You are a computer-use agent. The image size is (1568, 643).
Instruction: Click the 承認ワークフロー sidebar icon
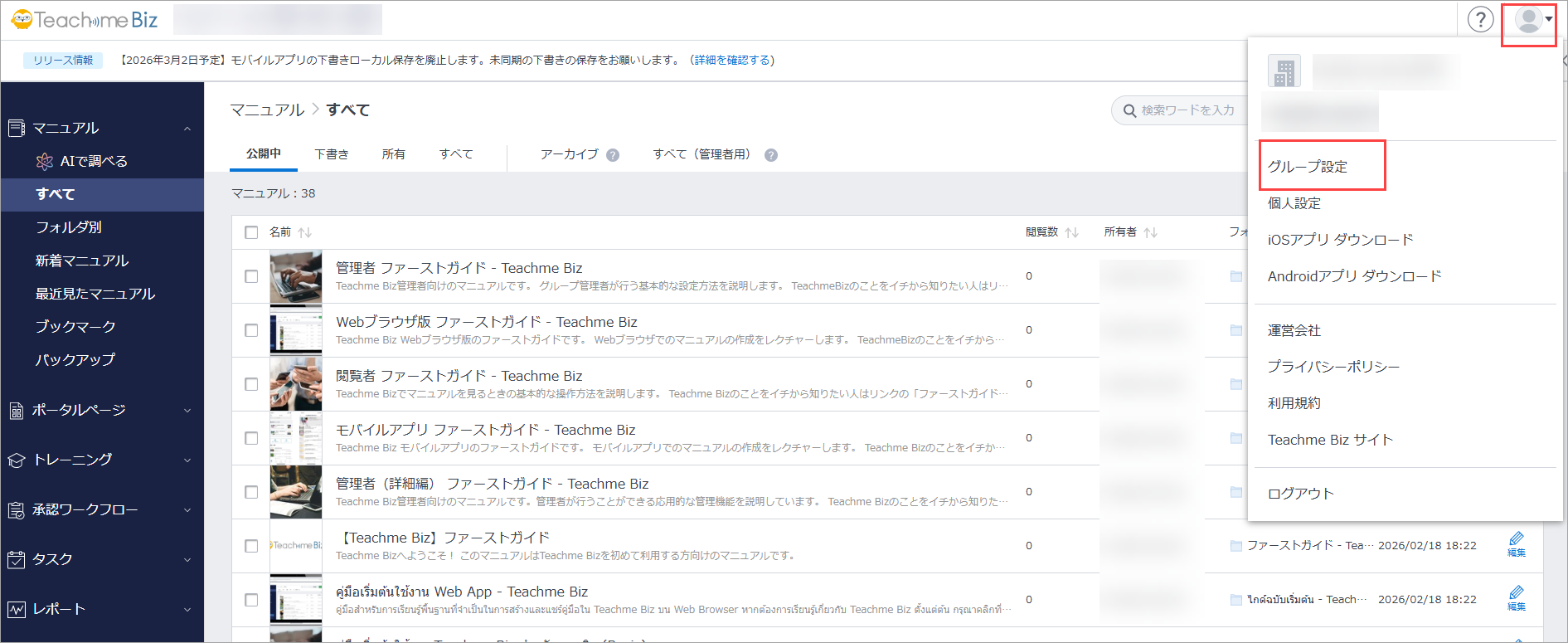pyautogui.click(x=17, y=509)
